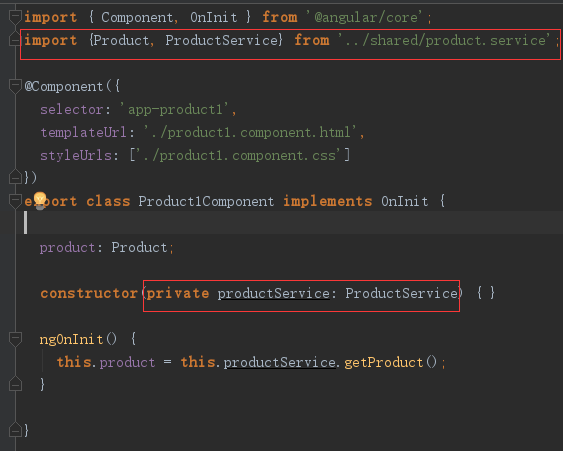Click the Product1Component class name

206,201
